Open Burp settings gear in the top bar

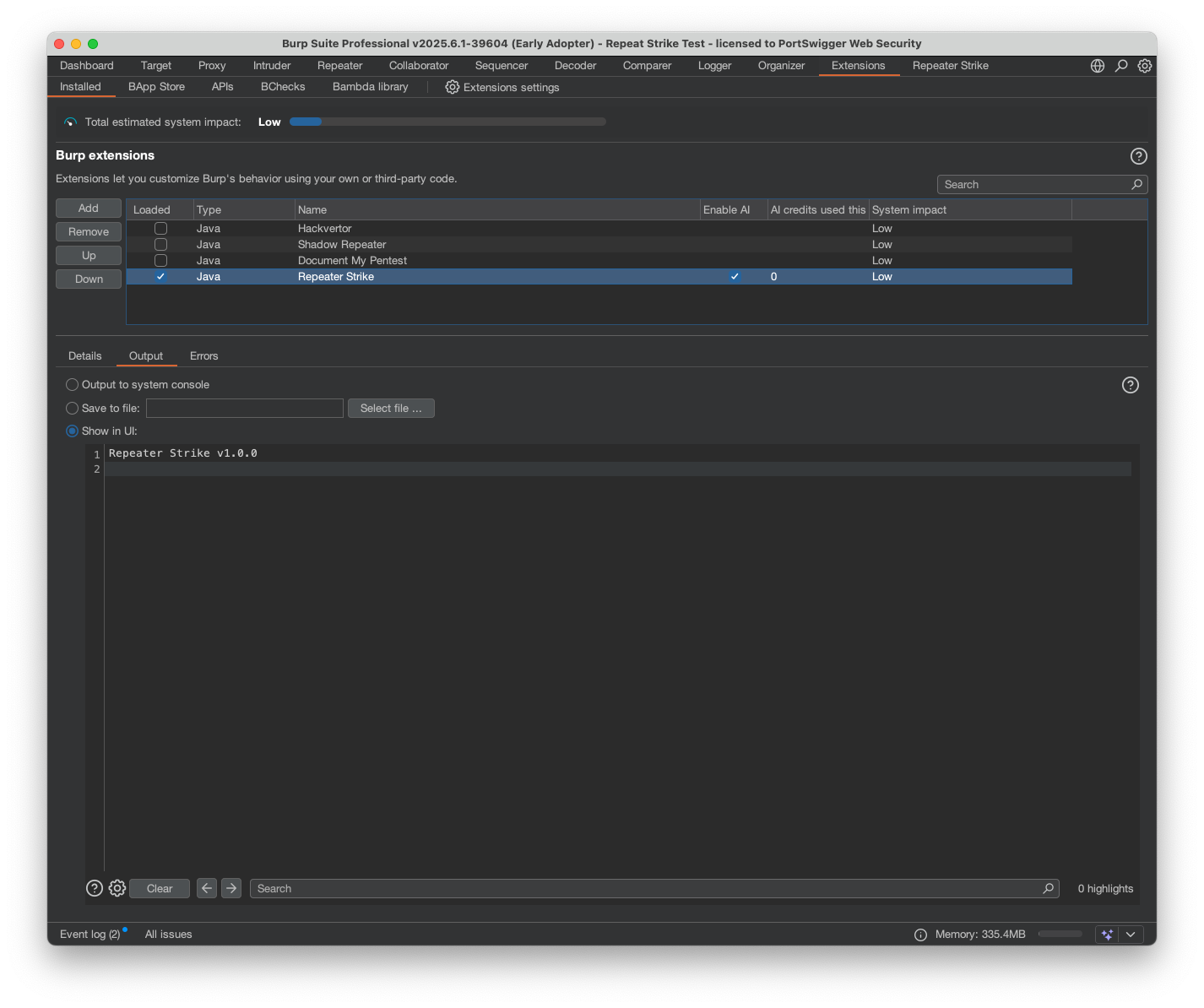pyautogui.click(x=1145, y=66)
